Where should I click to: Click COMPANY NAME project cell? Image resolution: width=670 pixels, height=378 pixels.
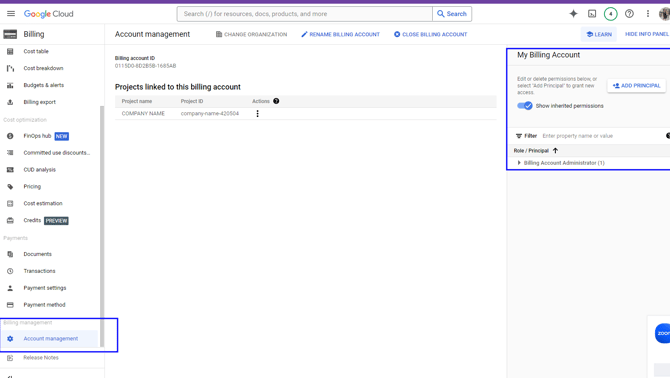click(x=143, y=114)
